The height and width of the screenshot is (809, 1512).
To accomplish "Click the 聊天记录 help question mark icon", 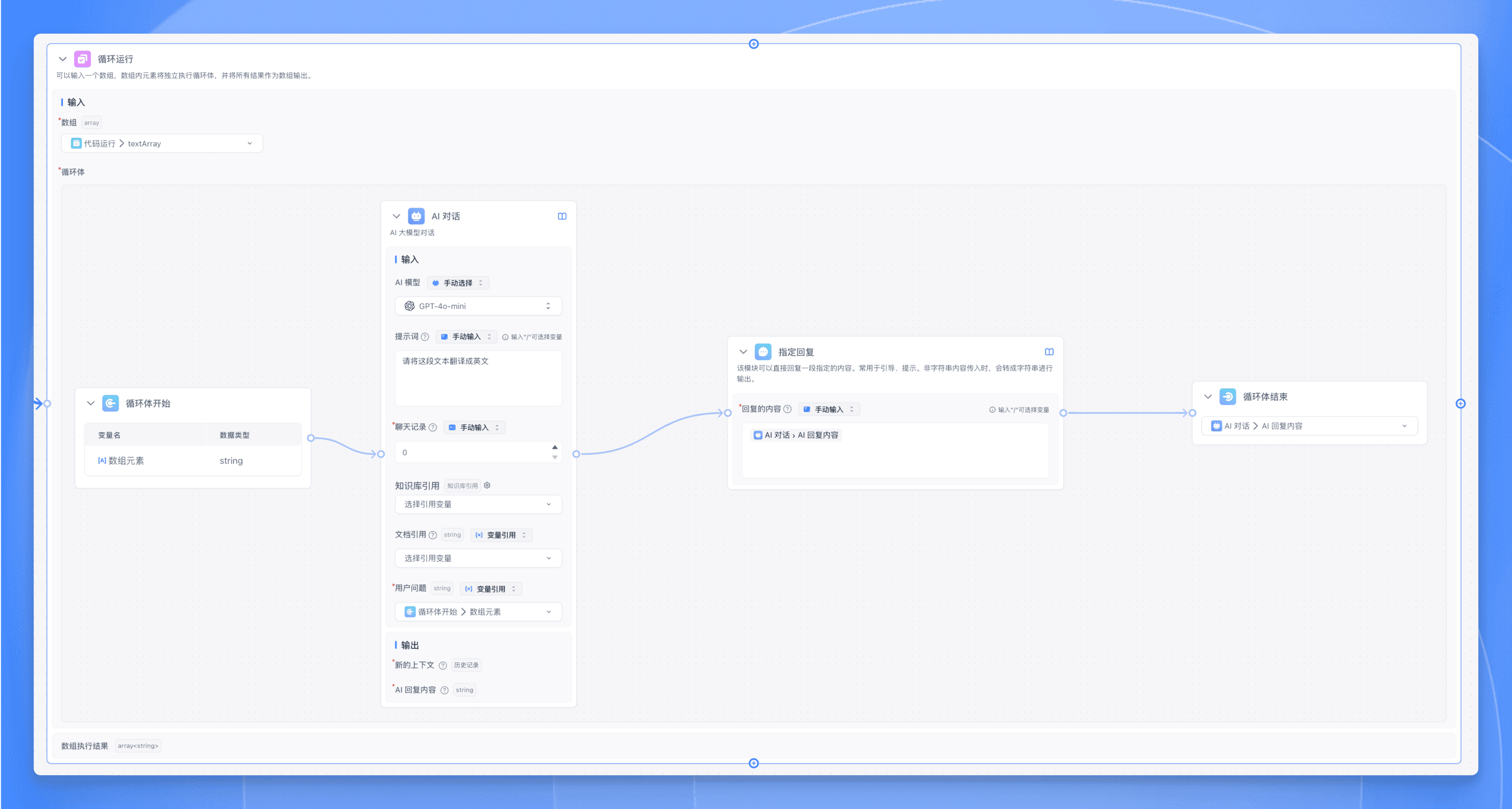I will [x=433, y=427].
